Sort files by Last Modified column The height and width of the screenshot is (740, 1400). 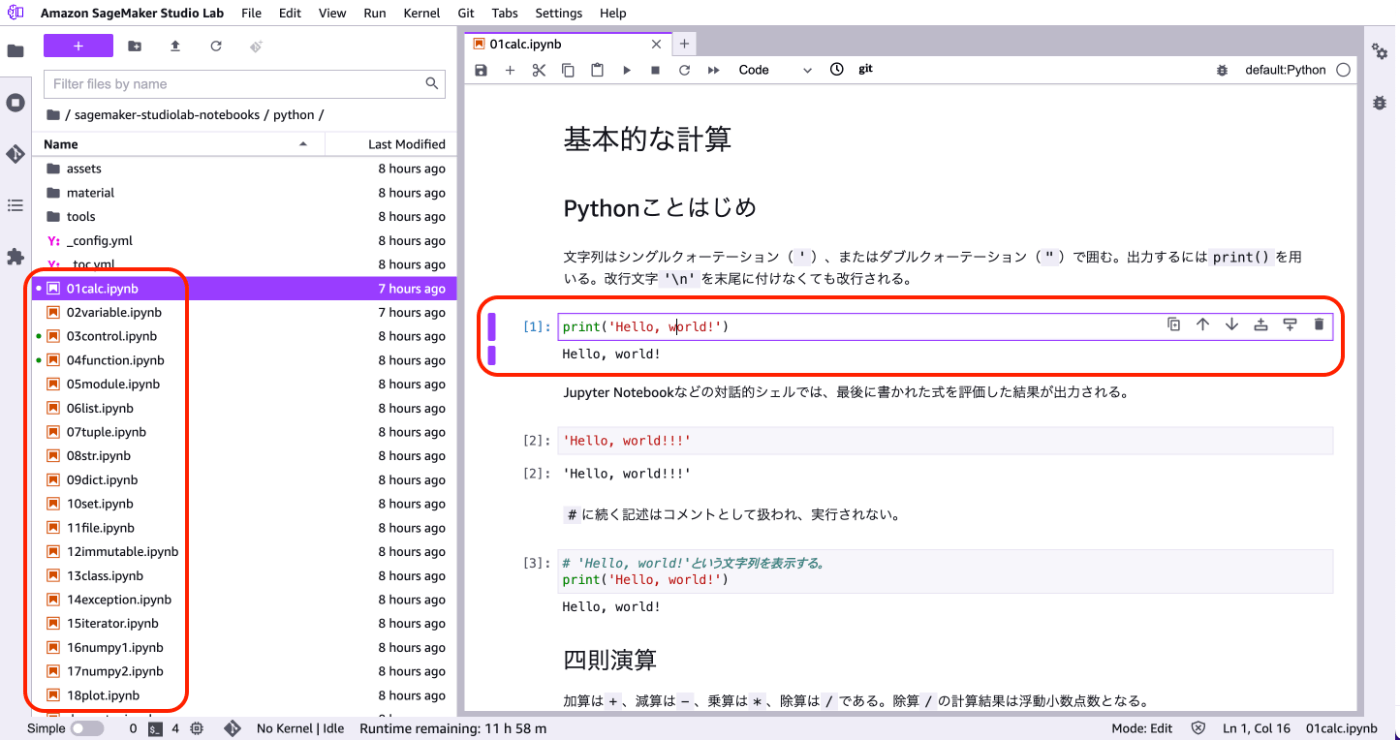click(391, 144)
